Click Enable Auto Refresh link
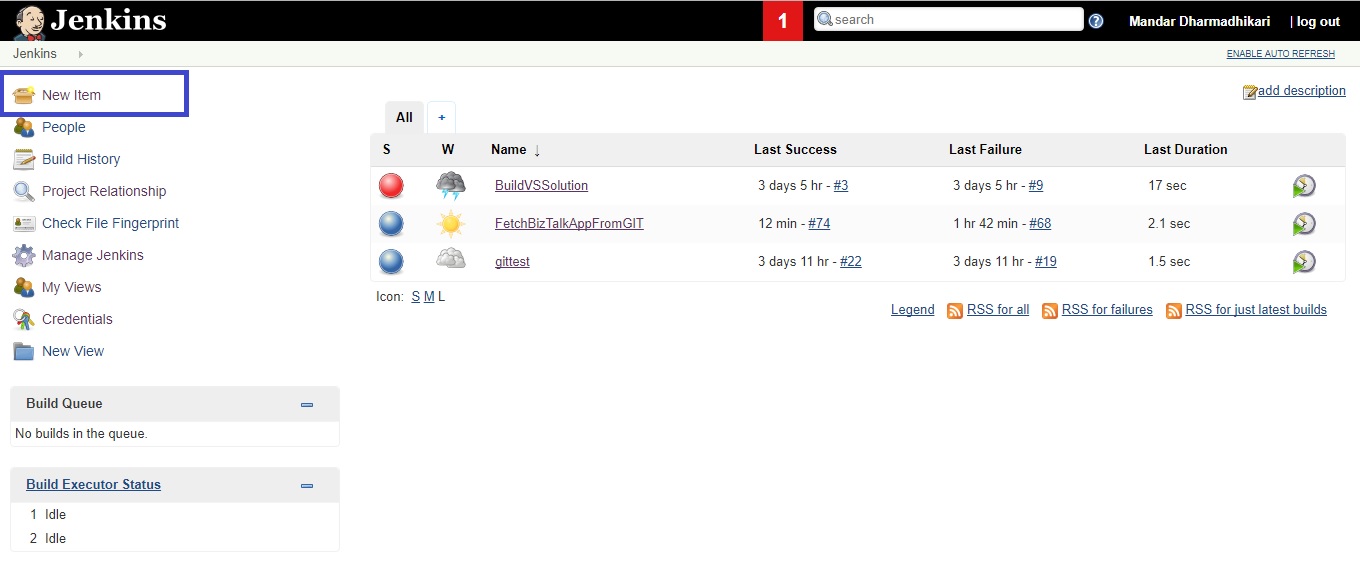This screenshot has height=572, width=1360. pos(1281,54)
